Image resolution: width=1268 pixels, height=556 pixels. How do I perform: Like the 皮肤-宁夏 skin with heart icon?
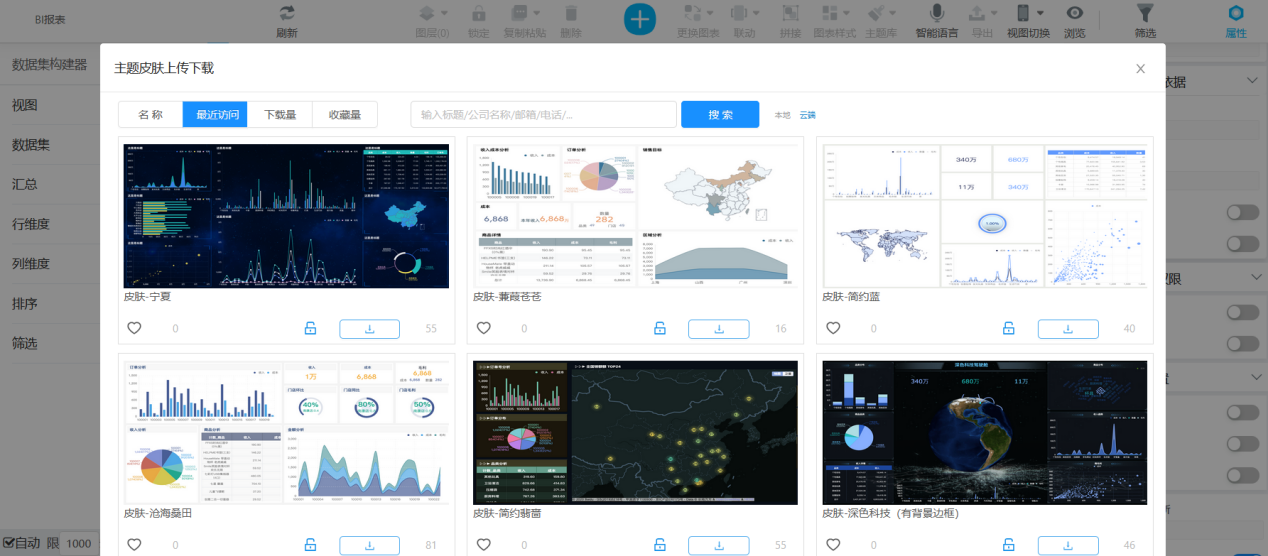click(133, 328)
